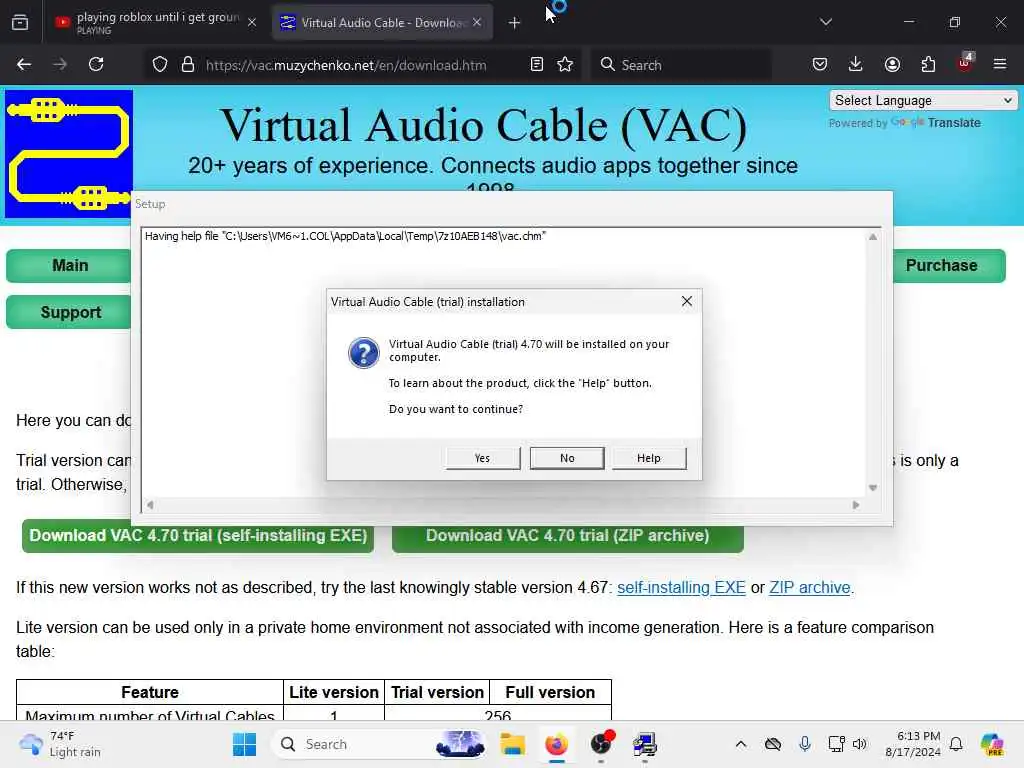
Task: Switch to Firefox in the taskbar
Action: [x=556, y=744]
